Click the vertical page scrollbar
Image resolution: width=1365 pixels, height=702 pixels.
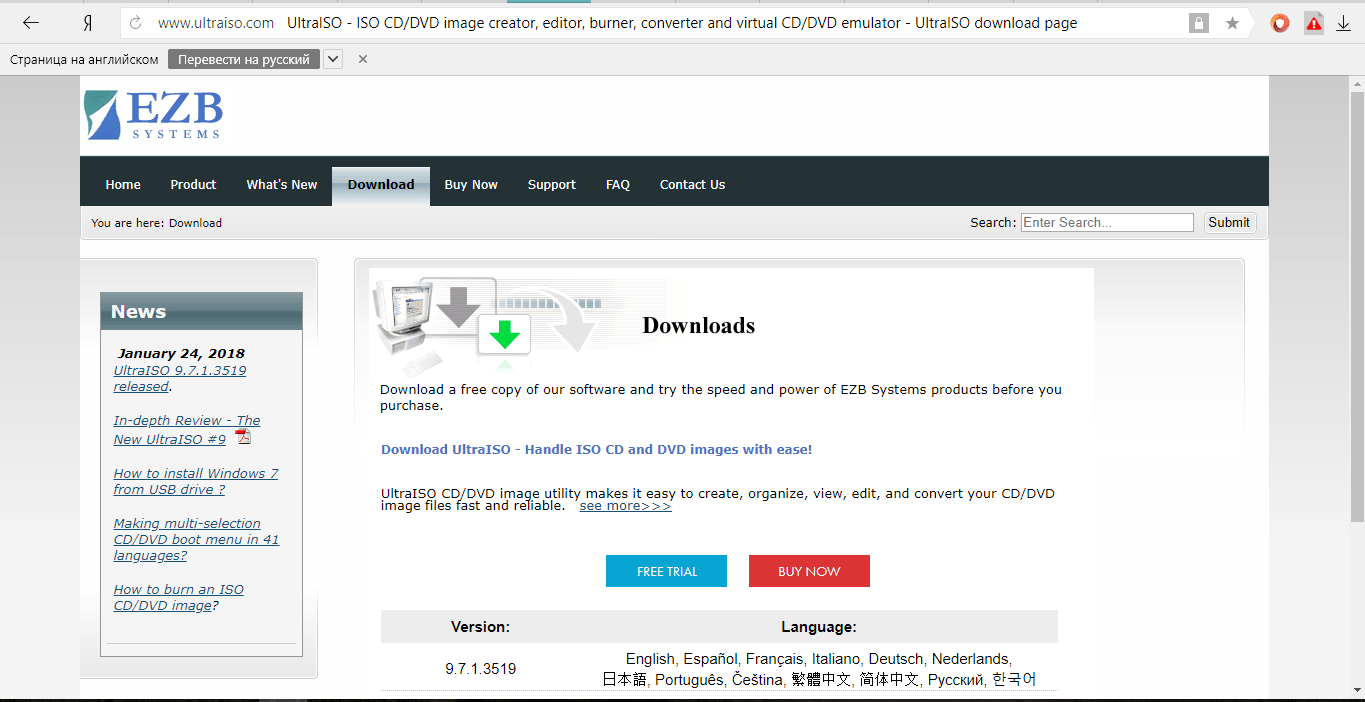(1357, 307)
